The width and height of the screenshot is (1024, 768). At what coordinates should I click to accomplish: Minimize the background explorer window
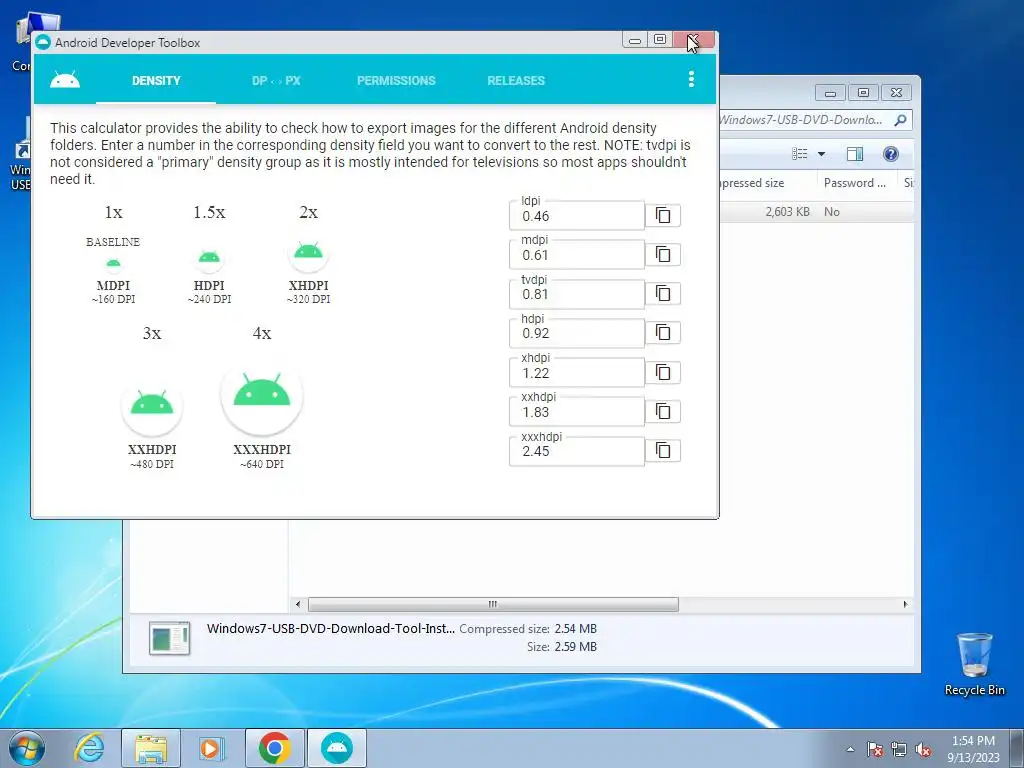click(831, 93)
